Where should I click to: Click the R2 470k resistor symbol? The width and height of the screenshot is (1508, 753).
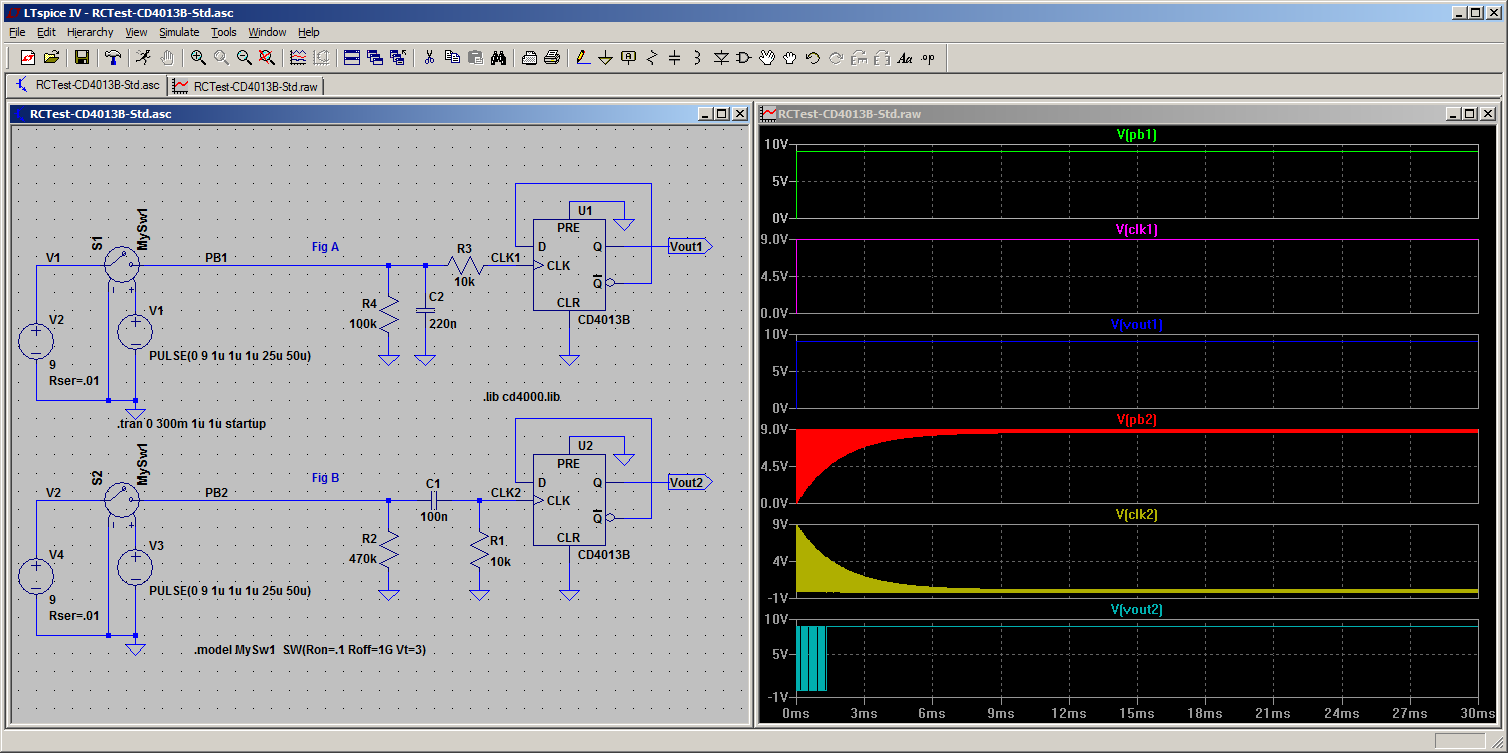[x=388, y=552]
